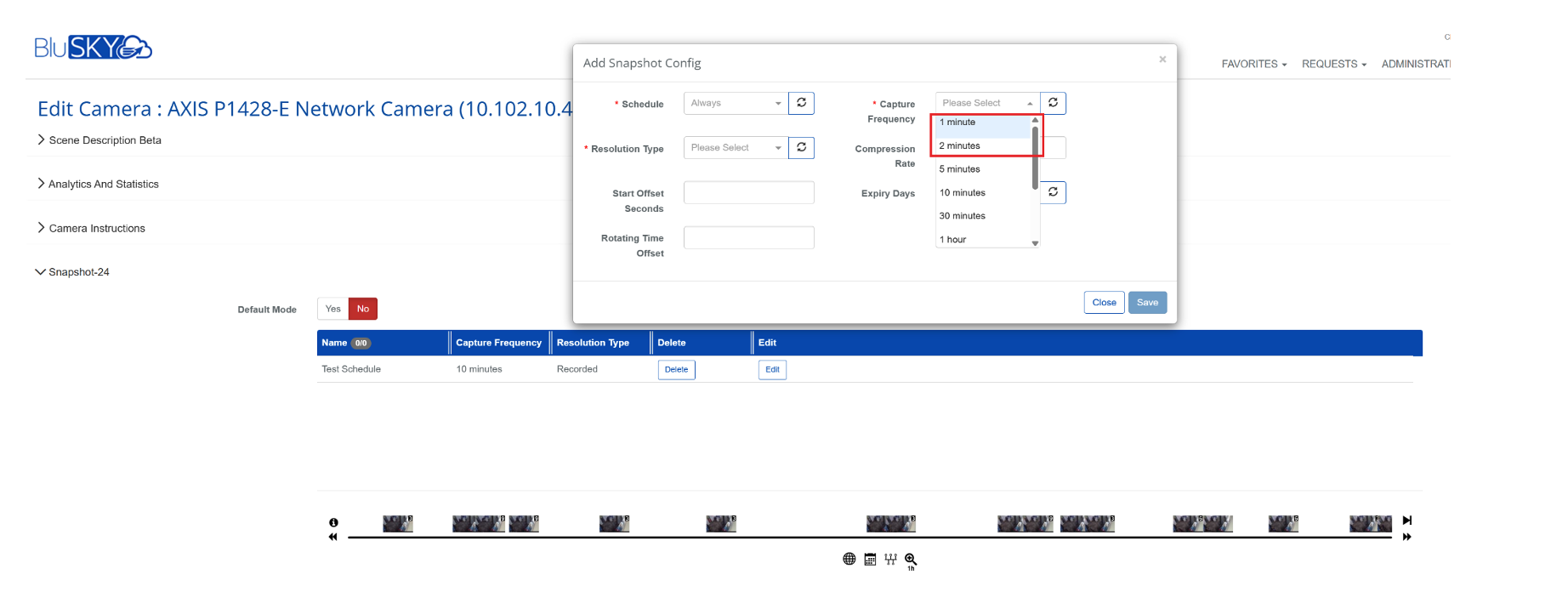Refresh the Capture Frequency options

pos(1053,103)
